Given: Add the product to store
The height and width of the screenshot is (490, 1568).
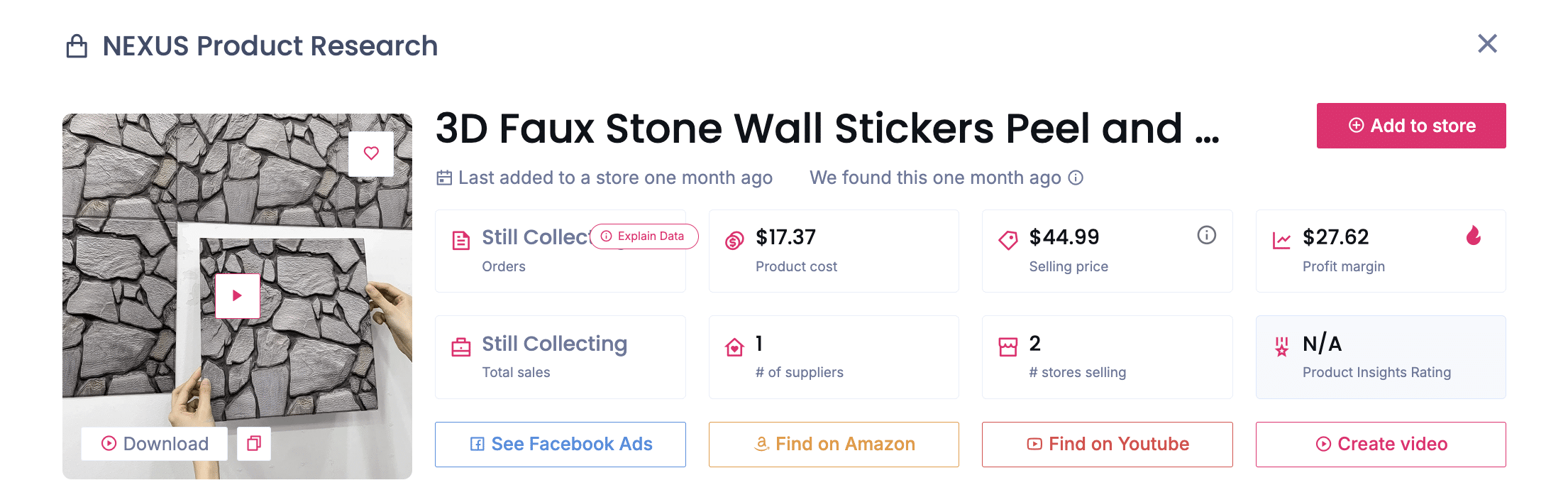Looking at the screenshot, I should [1410, 126].
